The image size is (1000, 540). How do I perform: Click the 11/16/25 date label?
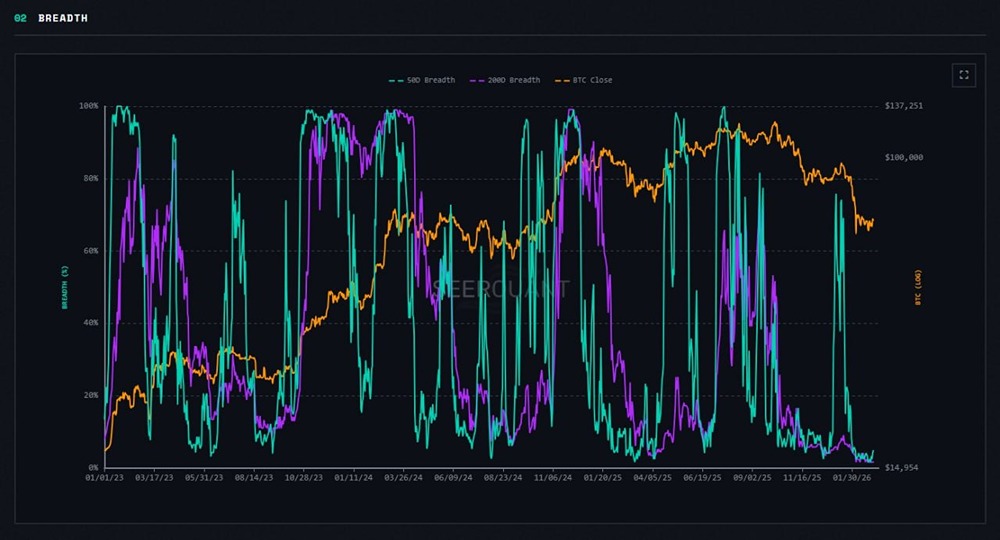pyautogui.click(x=802, y=478)
